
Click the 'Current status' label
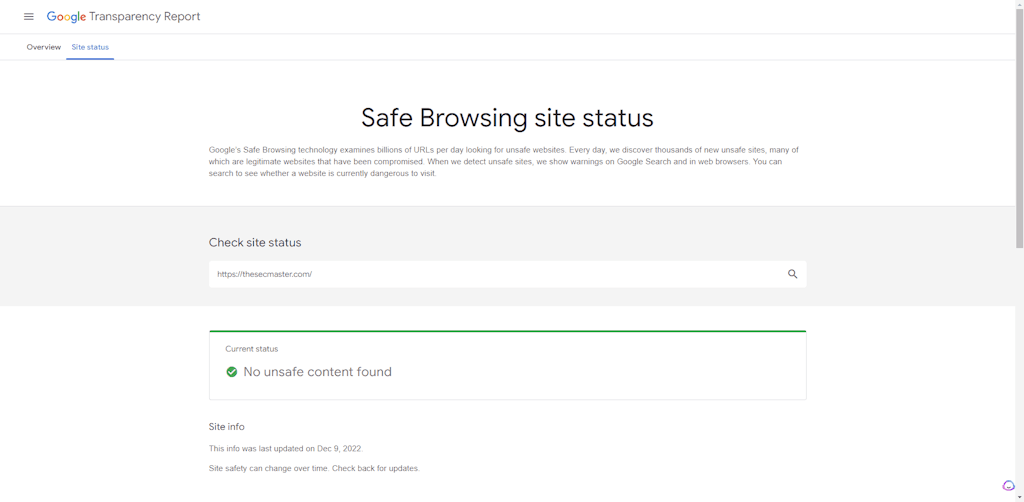(251, 349)
